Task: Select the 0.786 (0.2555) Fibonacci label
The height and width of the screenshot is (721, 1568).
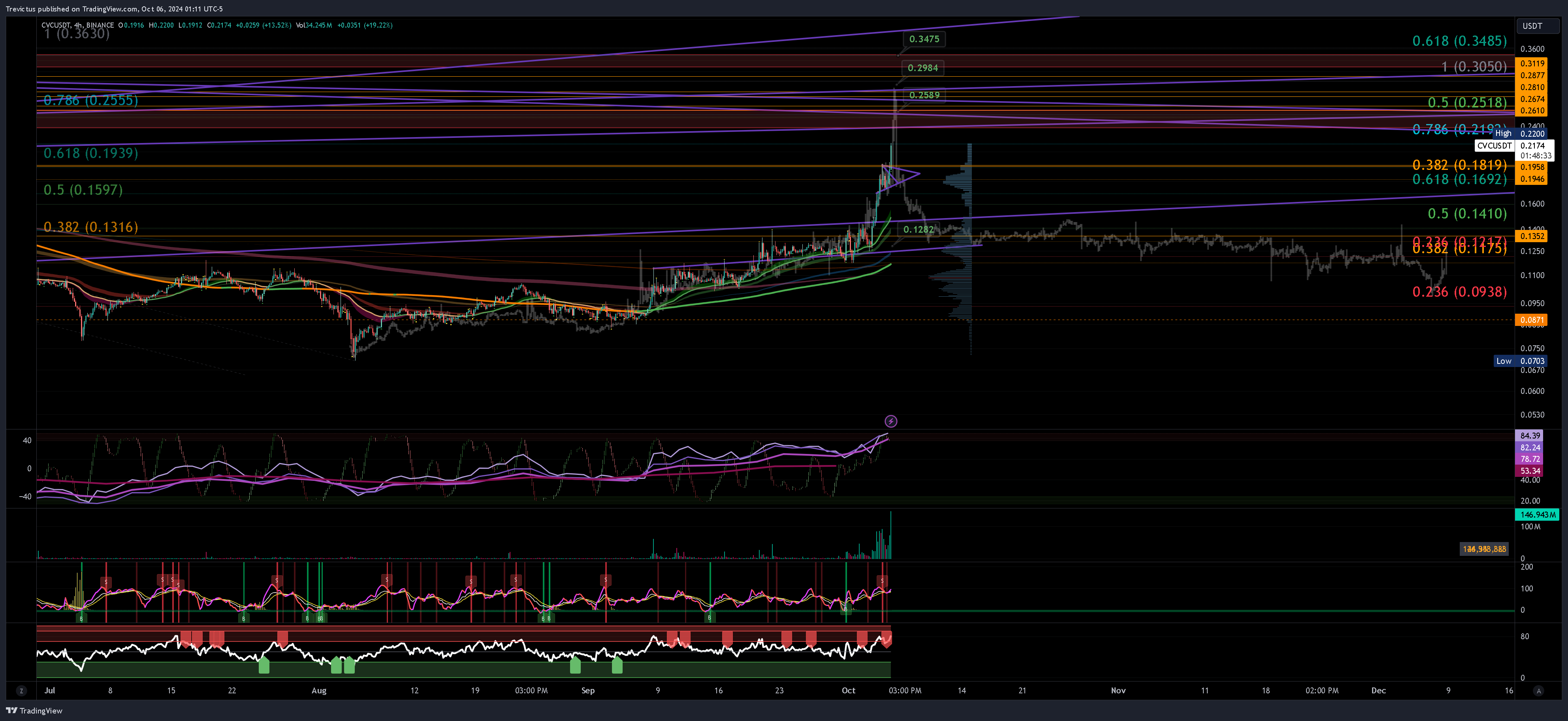Action: pos(91,100)
